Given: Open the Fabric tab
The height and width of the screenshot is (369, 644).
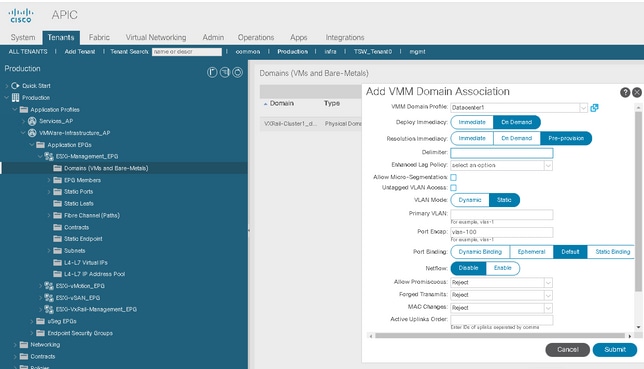Looking at the screenshot, I should (x=99, y=37).
